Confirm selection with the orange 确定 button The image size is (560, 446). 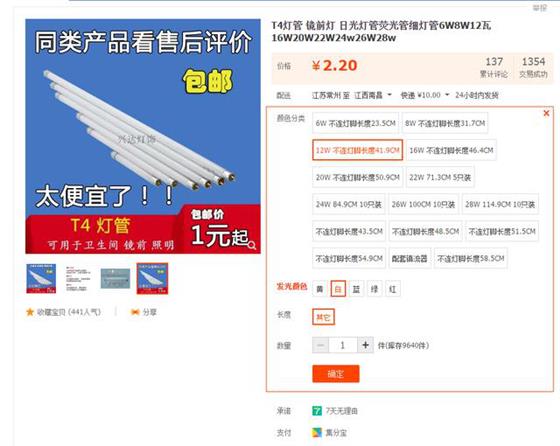[x=336, y=374]
